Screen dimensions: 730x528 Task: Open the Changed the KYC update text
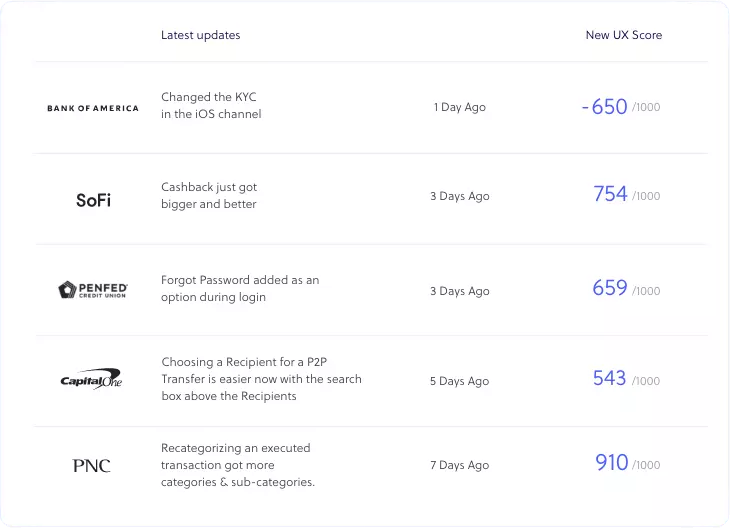click(211, 105)
